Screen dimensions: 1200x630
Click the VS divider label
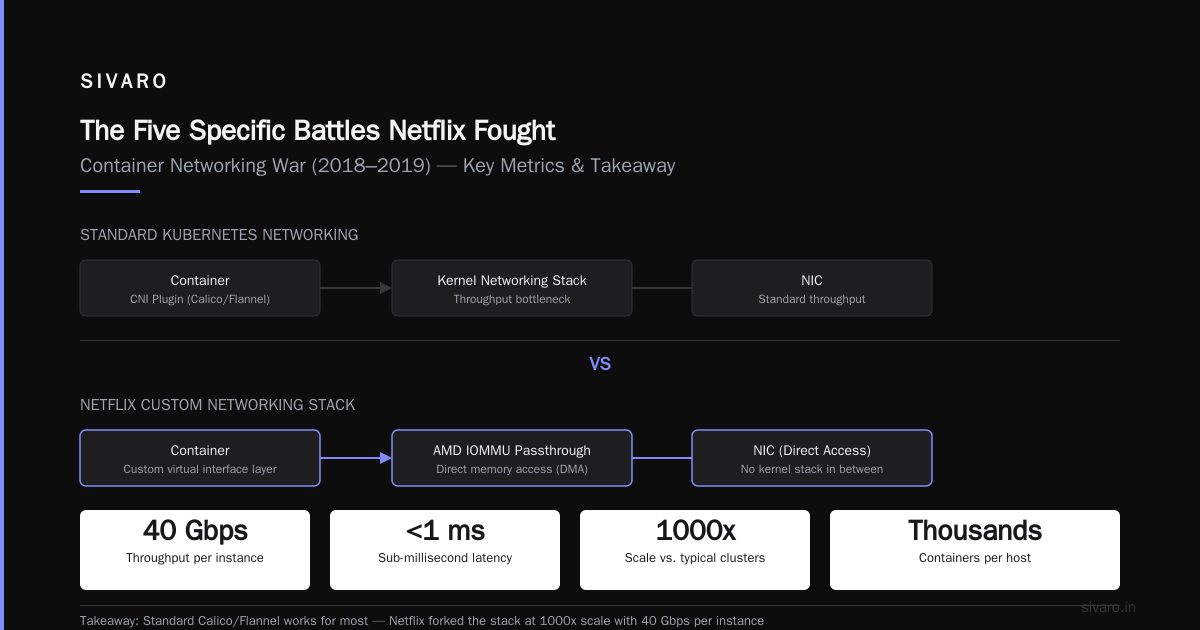pyautogui.click(x=600, y=364)
